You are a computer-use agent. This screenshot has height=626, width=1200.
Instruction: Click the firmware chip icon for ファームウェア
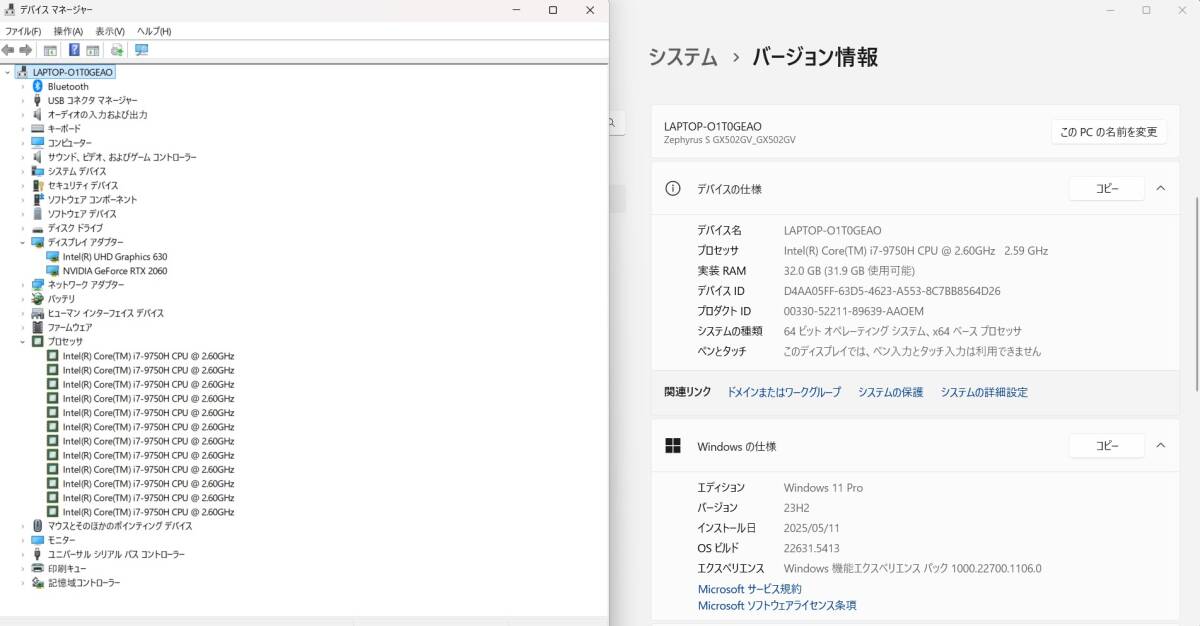(38, 327)
